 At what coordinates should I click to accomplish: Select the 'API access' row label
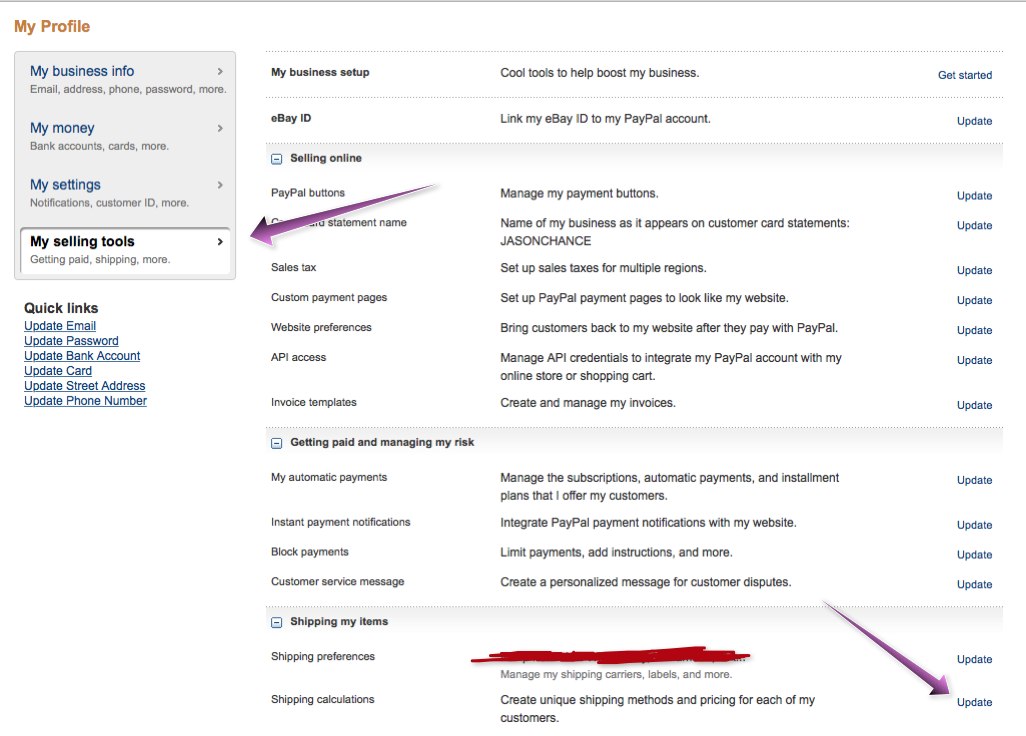point(298,357)
